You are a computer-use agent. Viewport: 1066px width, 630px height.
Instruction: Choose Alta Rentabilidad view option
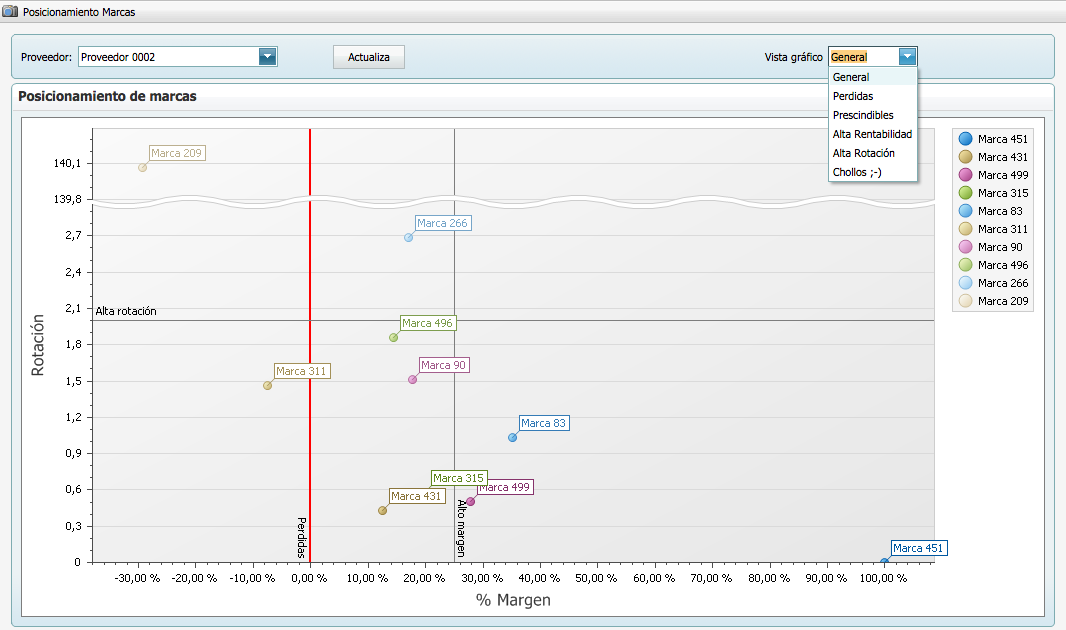click(x=871, y=134)
